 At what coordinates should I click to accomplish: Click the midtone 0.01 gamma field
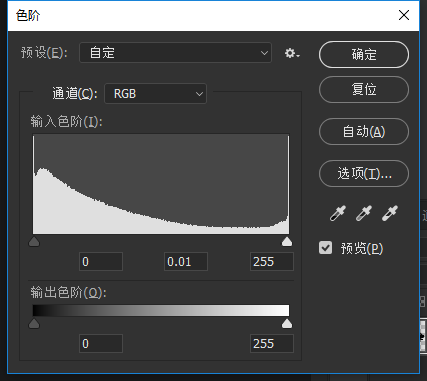186,262
